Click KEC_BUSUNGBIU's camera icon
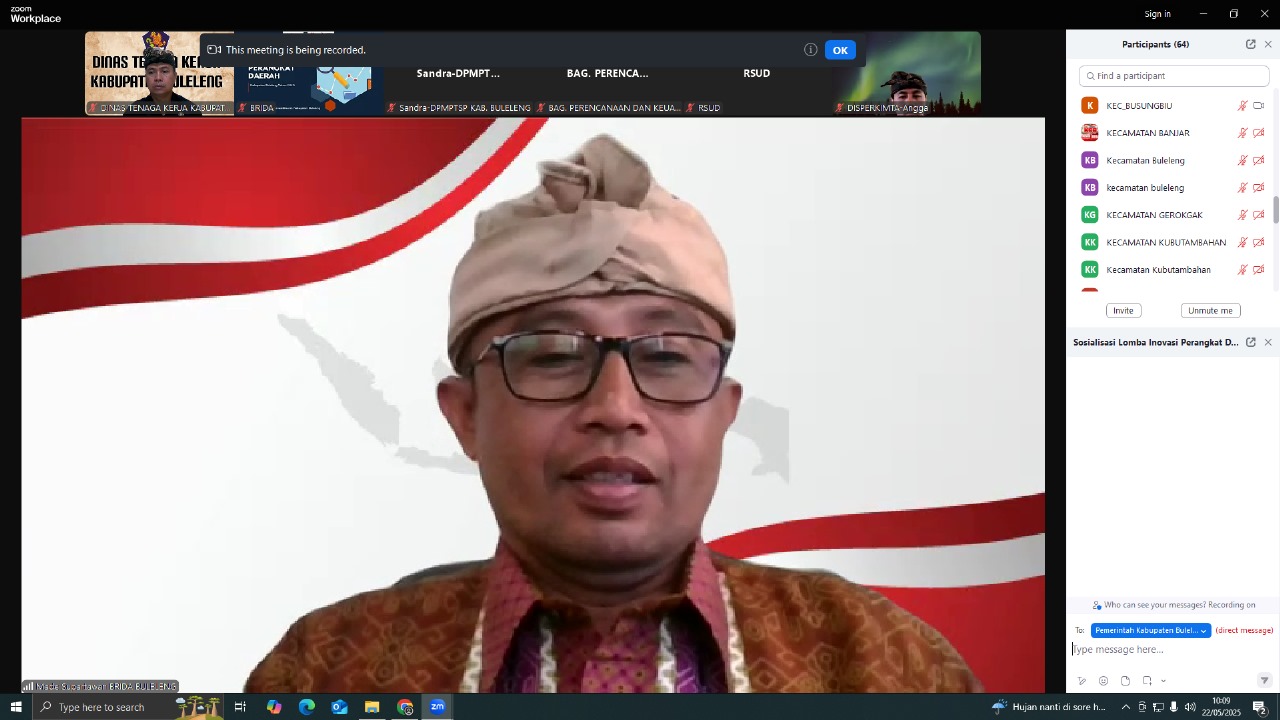 [1259, 106]
